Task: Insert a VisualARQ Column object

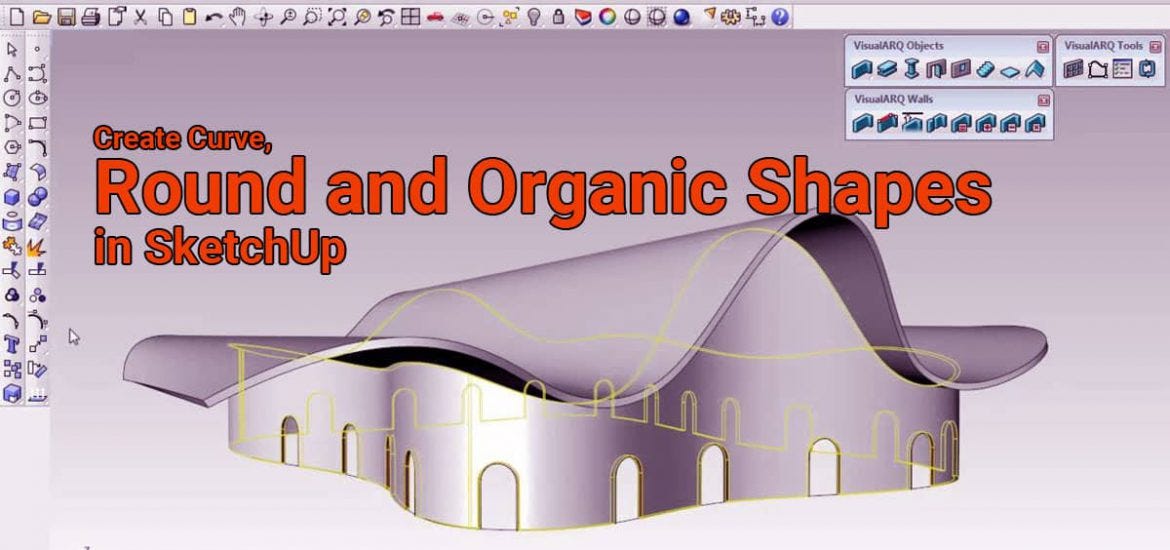Action: [911, 70]
